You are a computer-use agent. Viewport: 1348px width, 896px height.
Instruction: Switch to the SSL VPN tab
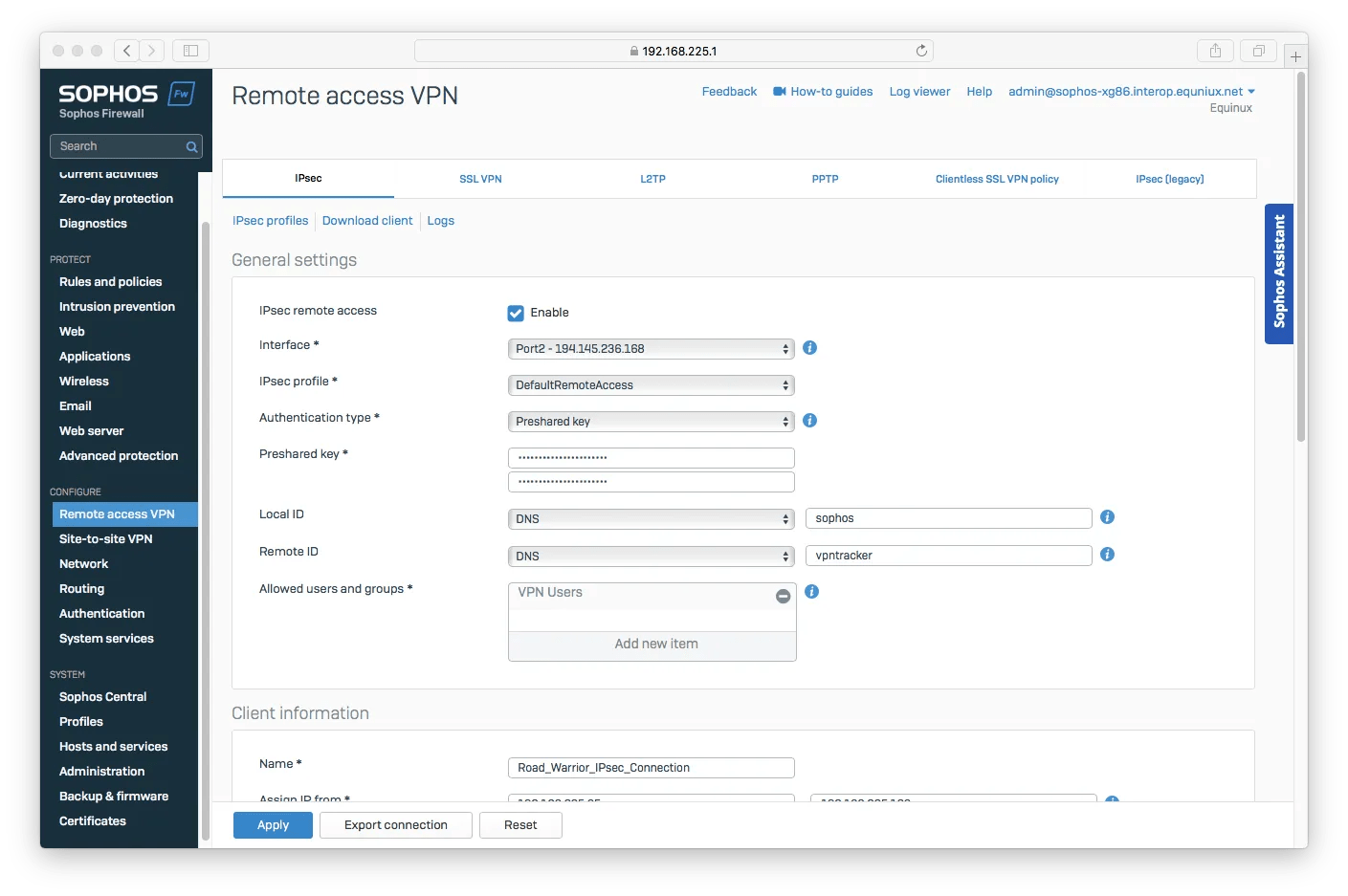(x=480, y=179)
